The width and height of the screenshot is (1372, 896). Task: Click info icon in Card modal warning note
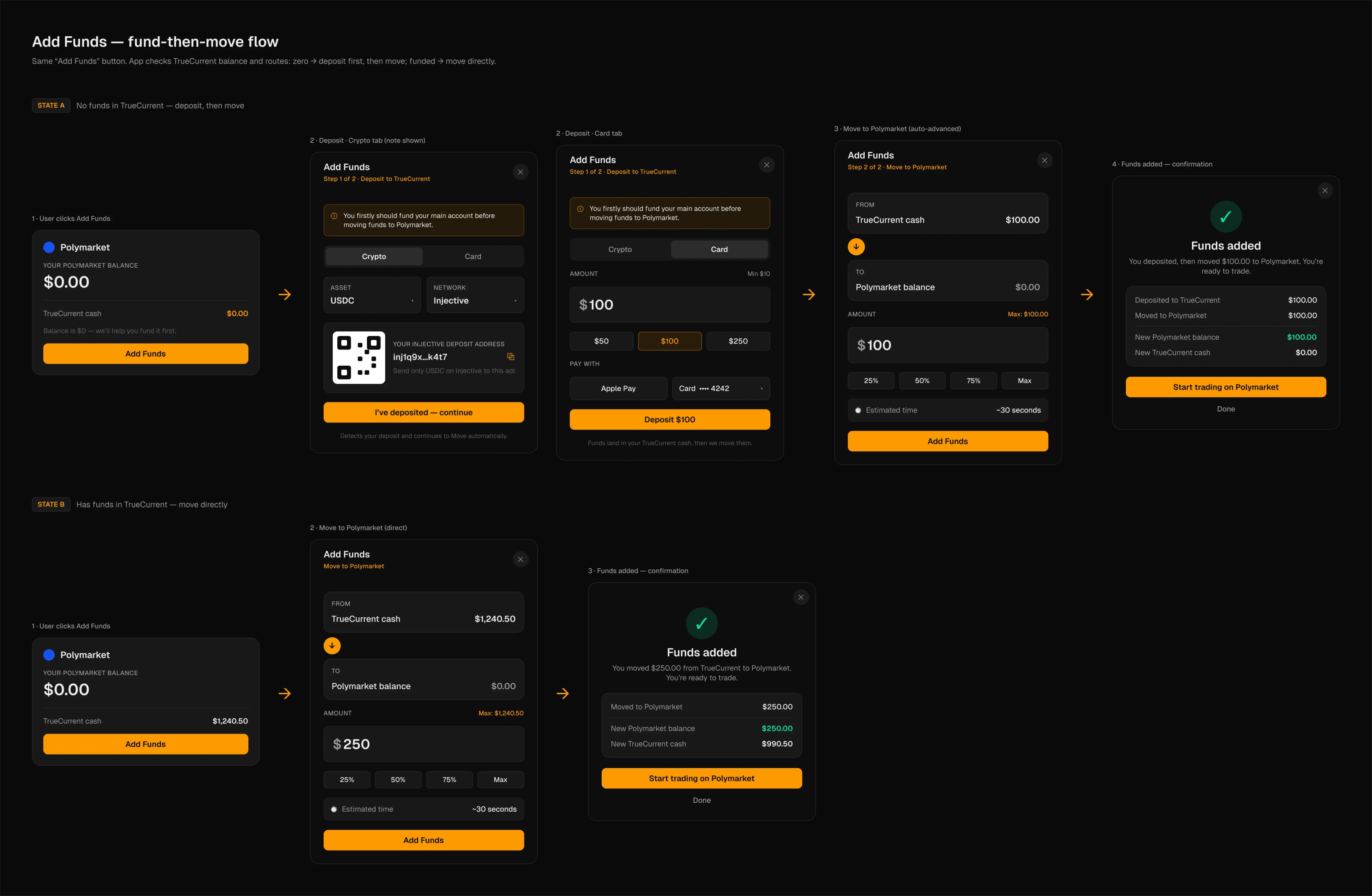coord(580,209)
